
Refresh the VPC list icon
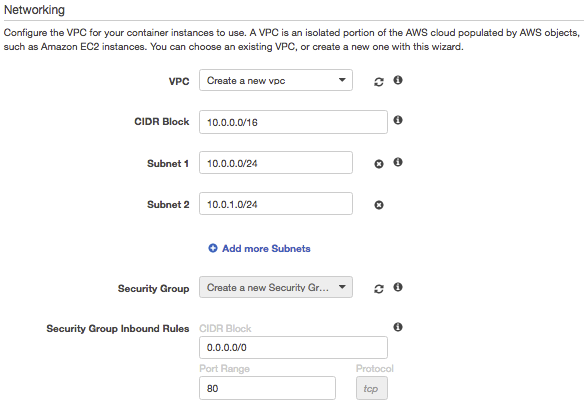click(379, 82)
